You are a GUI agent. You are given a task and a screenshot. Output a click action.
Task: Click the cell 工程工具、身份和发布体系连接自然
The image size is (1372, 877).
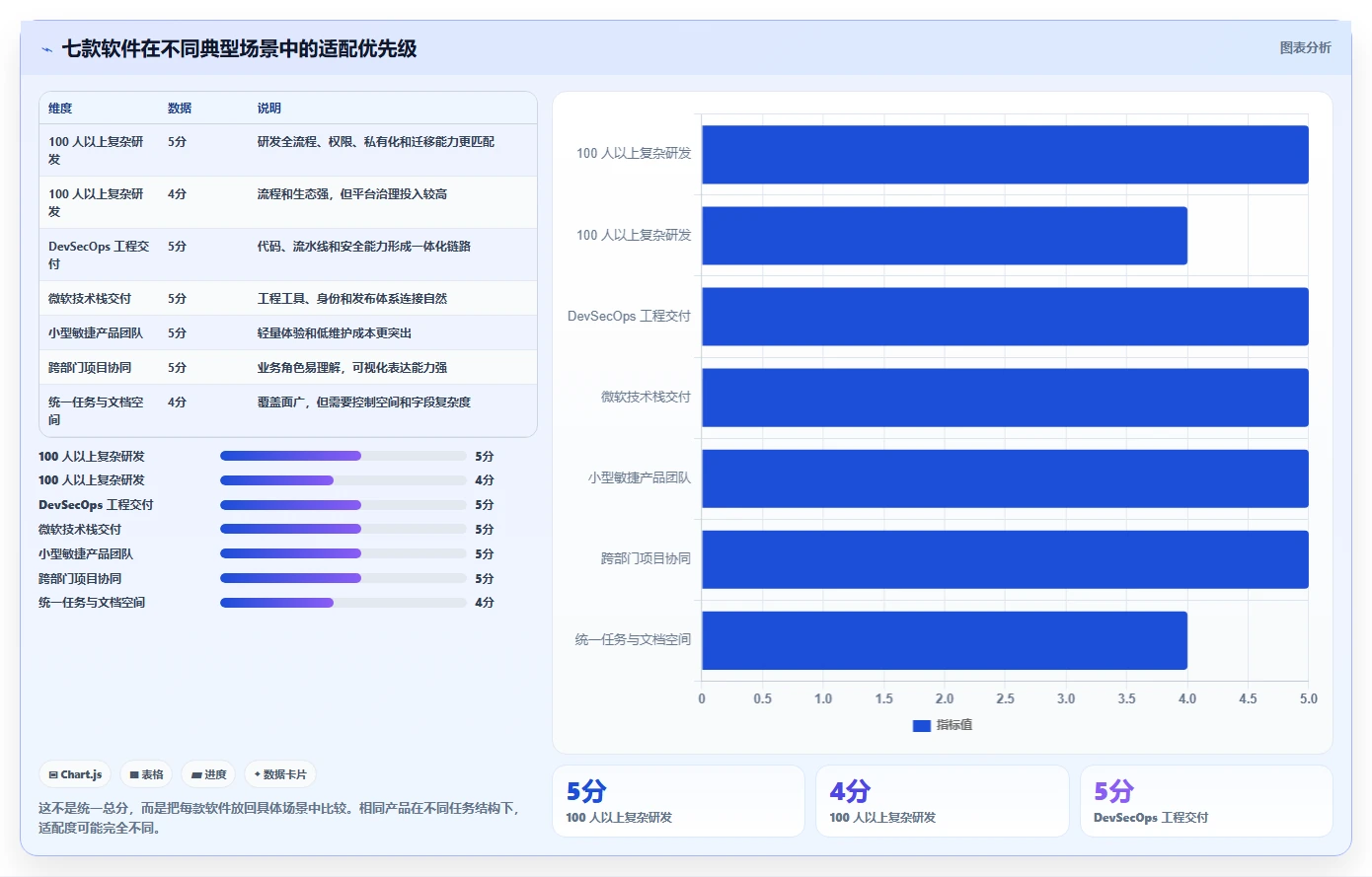352,299
